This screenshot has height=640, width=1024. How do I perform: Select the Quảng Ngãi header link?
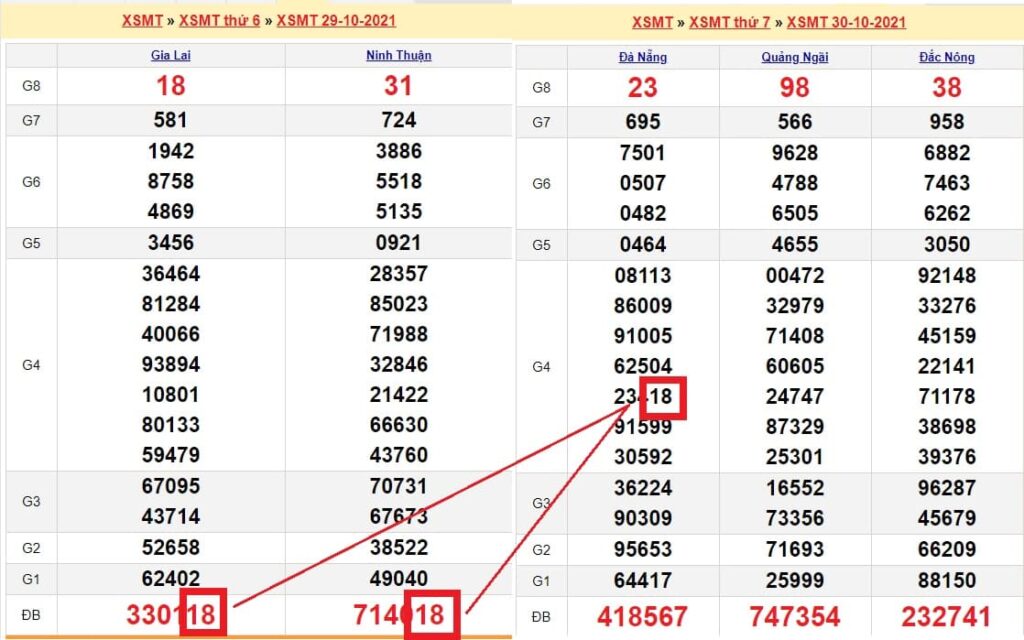tap(794, 58)
